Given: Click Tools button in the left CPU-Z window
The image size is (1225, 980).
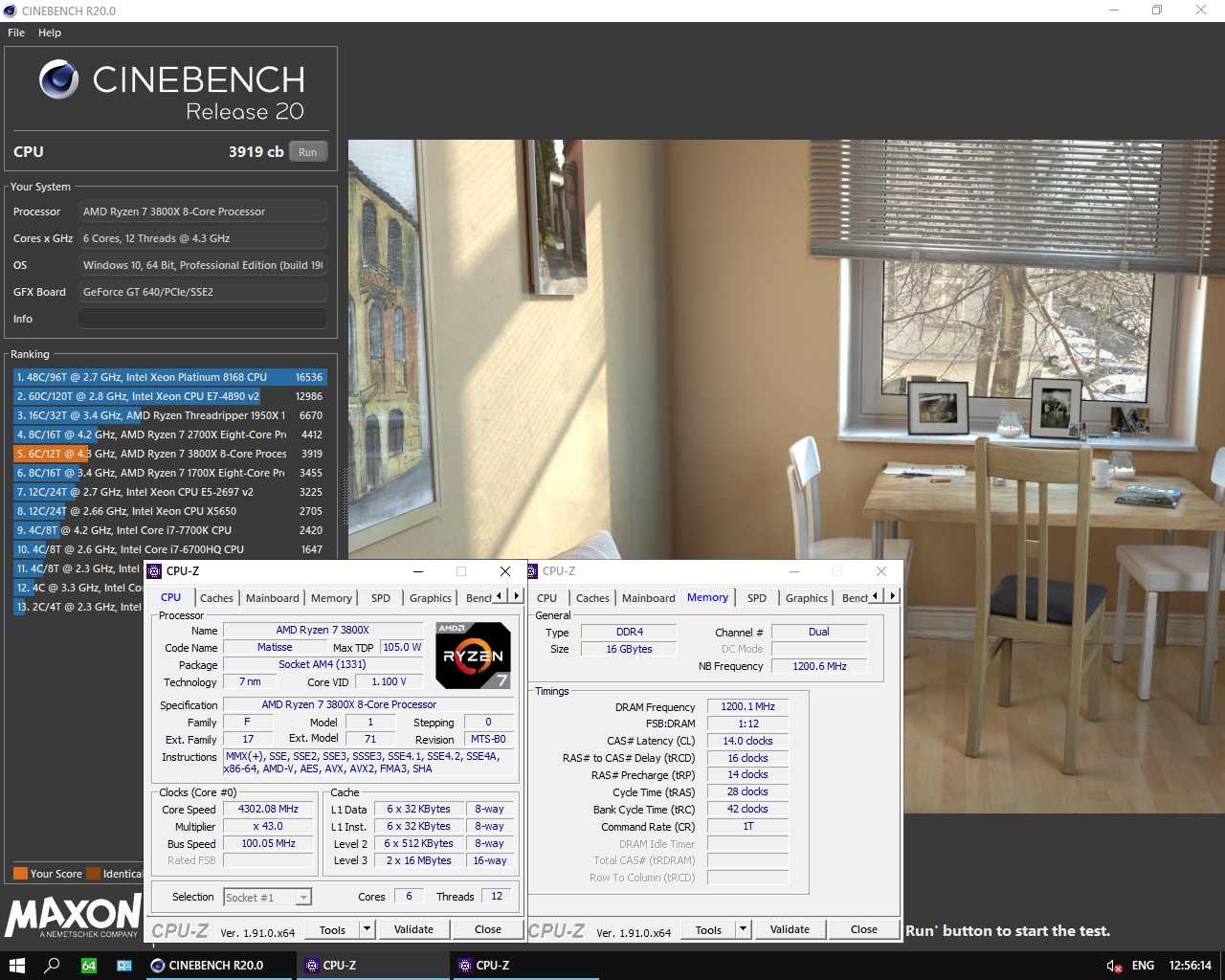Looking at the screenshot, I should tap(332, 929).
